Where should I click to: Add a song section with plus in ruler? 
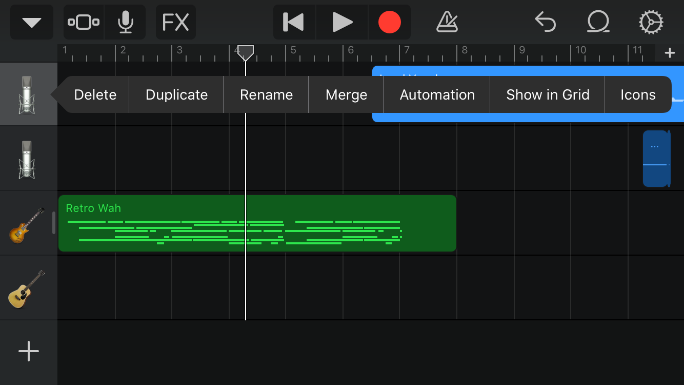670,53
